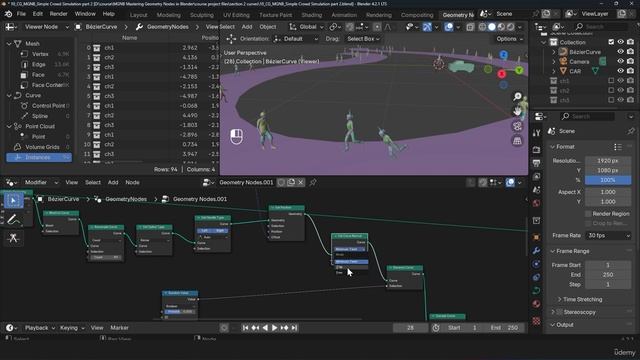
Task: Switch viewport shading to solid mode
Action: click(x=492, y=27)
